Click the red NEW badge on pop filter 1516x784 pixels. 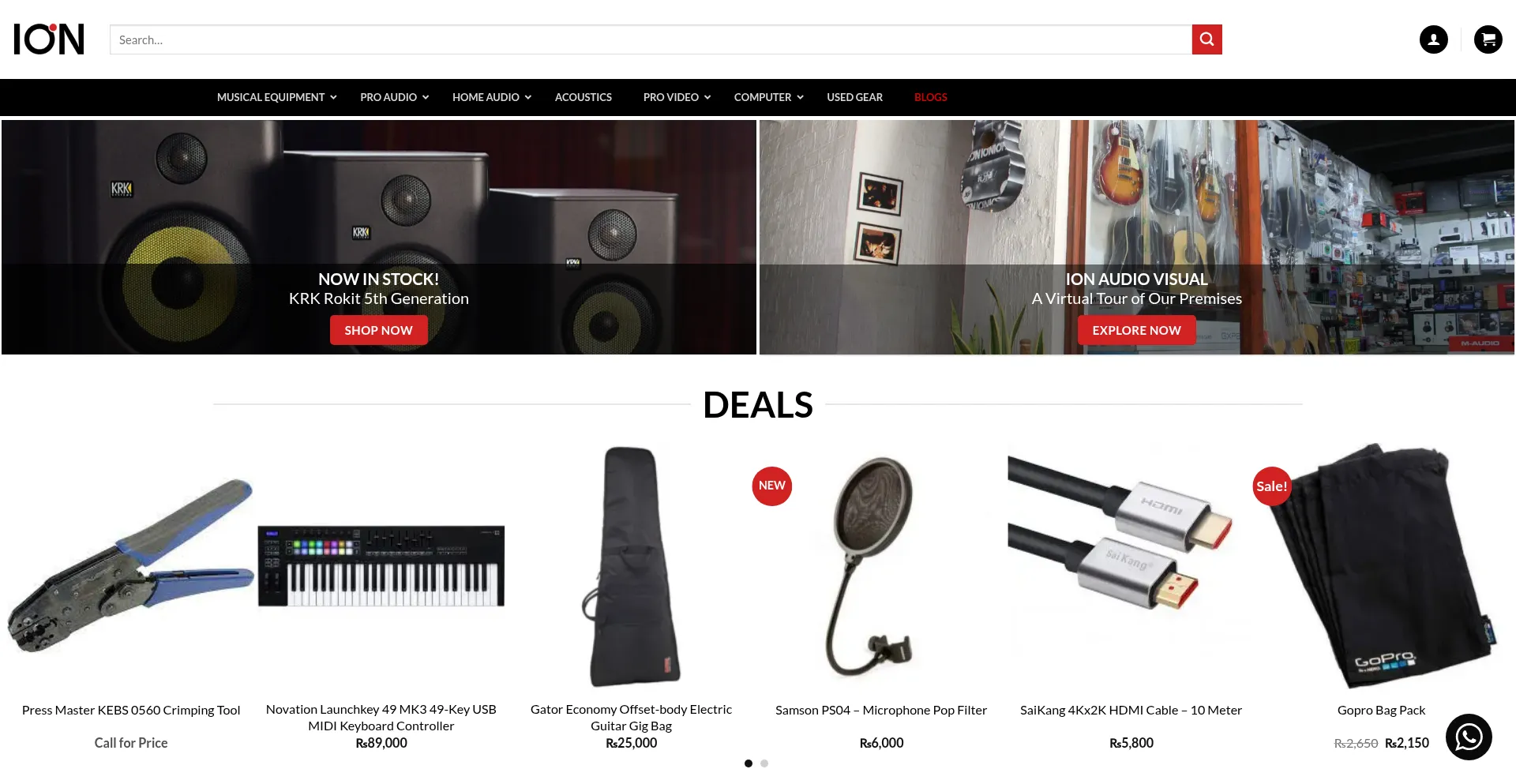click(x=771, y=486)
